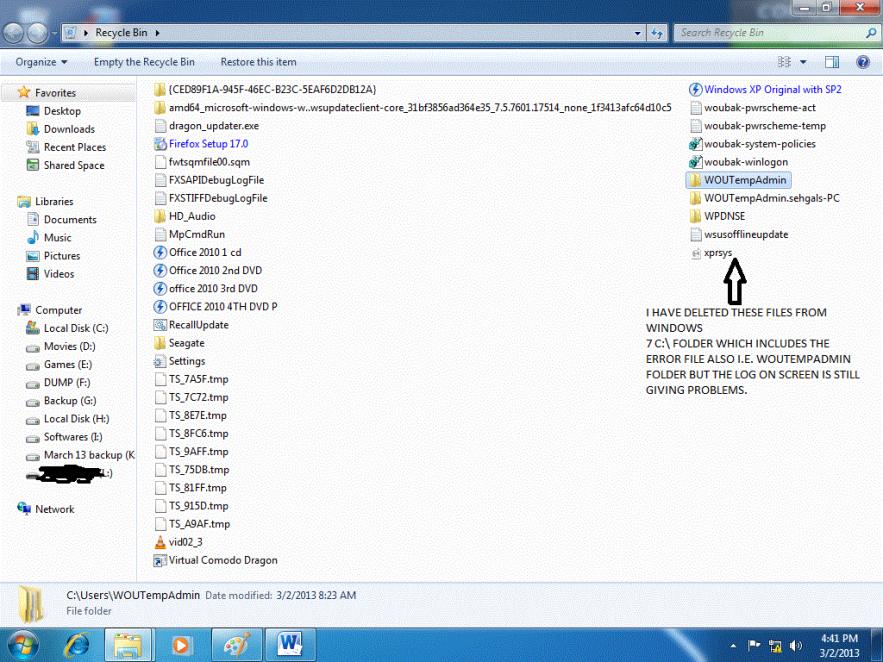The width and height of the screenshot is (883, 662).
Task: Open Downloads under Favorites
Action: [x=69, y=129]
